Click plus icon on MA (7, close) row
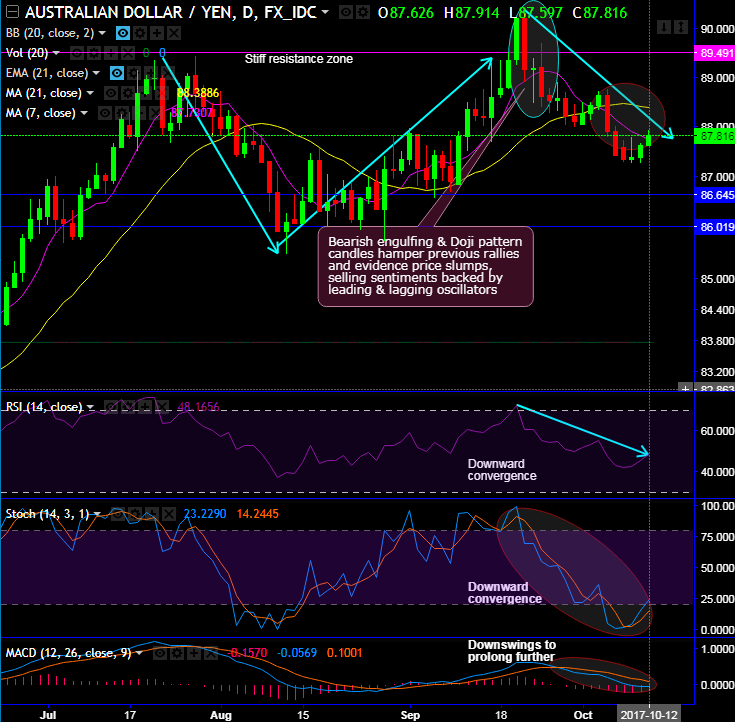This screenshot has height=722, width=735. (138, 113)
